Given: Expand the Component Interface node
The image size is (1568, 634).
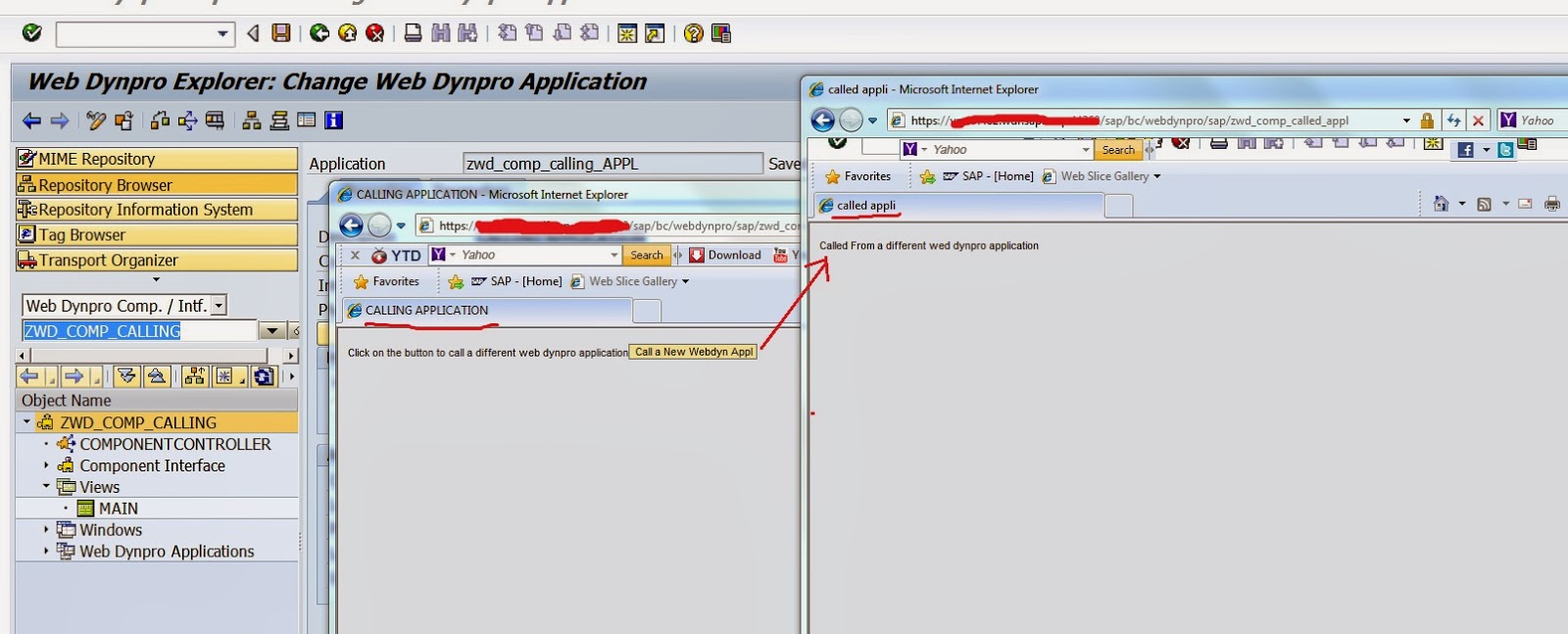Looking at the screenshot, I should [x=46, y=465].
